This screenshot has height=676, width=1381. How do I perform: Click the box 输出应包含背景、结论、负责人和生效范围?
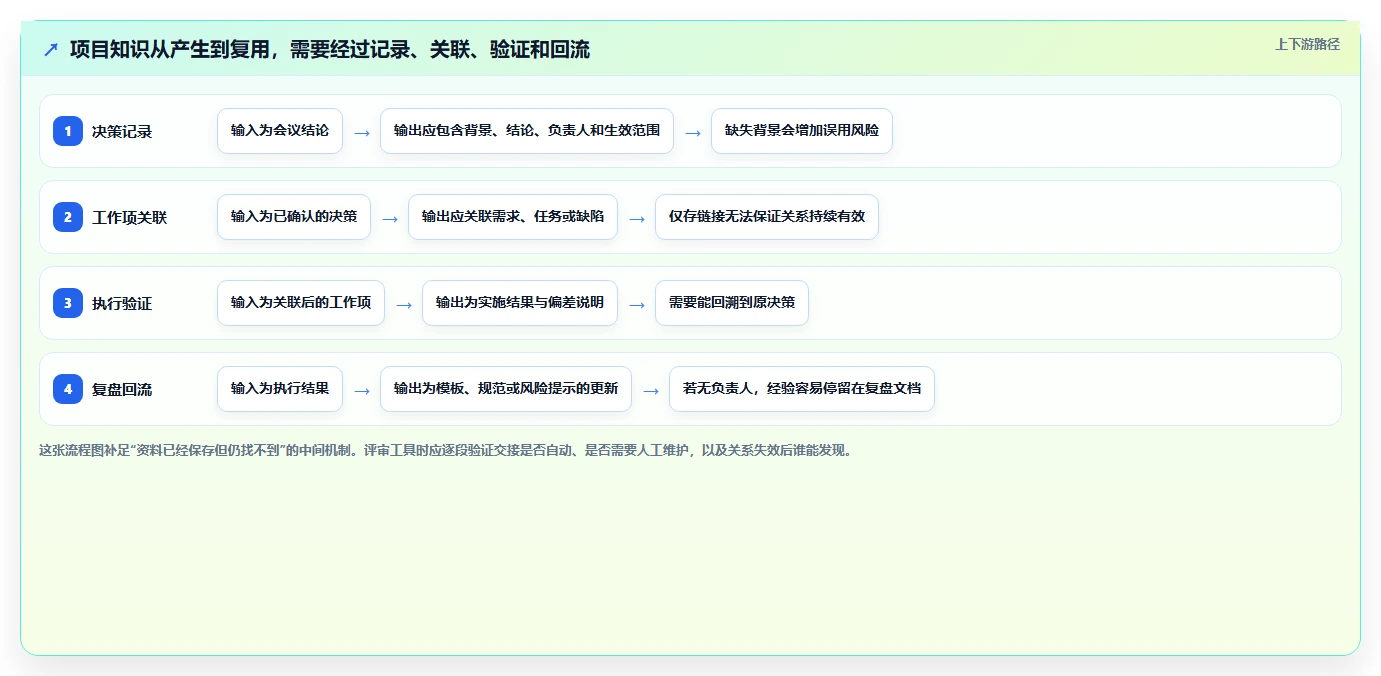(527, 131)
